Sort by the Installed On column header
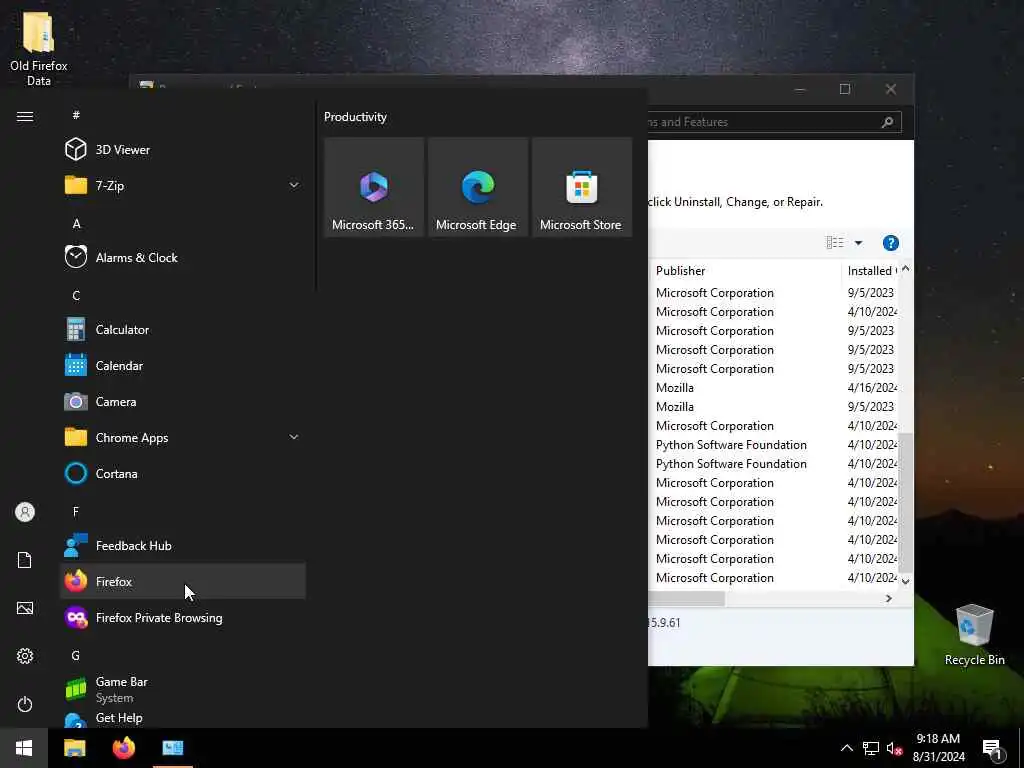The height and width of the screenshot is (768, 1024). (870, 270)
